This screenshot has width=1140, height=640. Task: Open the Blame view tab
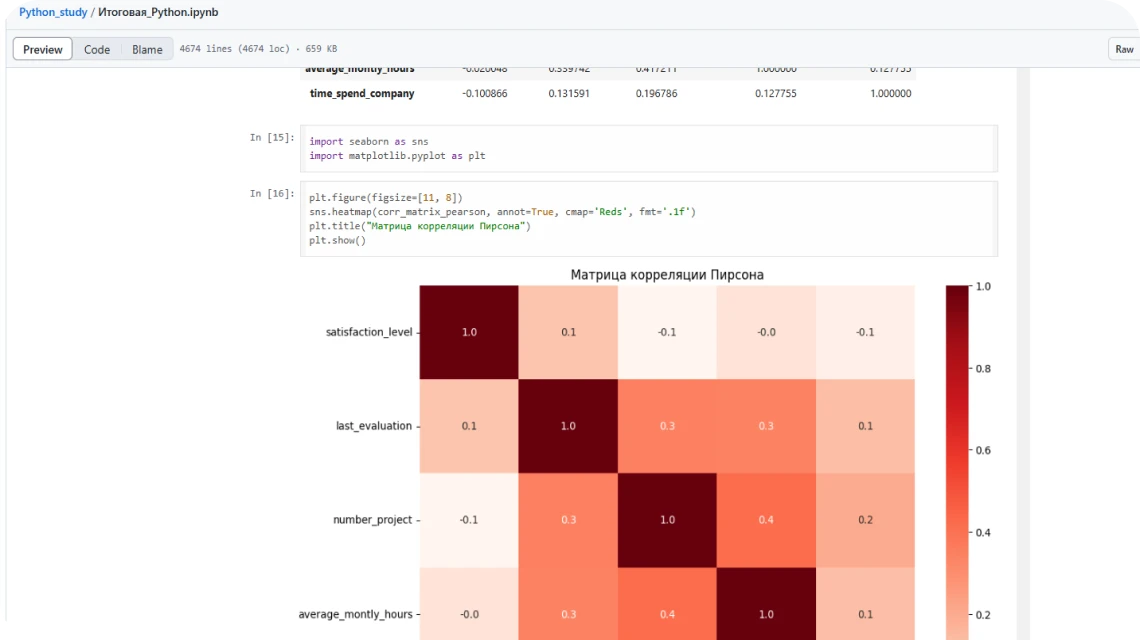[x=147, y=49]
